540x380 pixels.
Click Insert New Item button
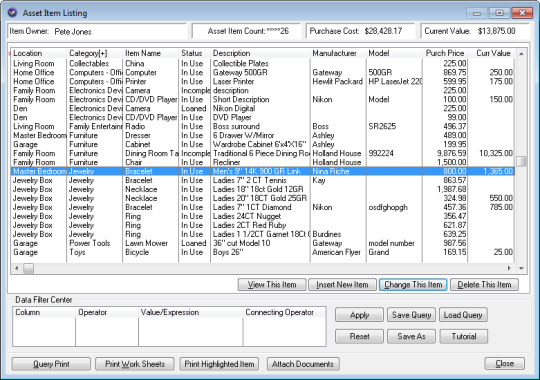[x=342, y=285]
